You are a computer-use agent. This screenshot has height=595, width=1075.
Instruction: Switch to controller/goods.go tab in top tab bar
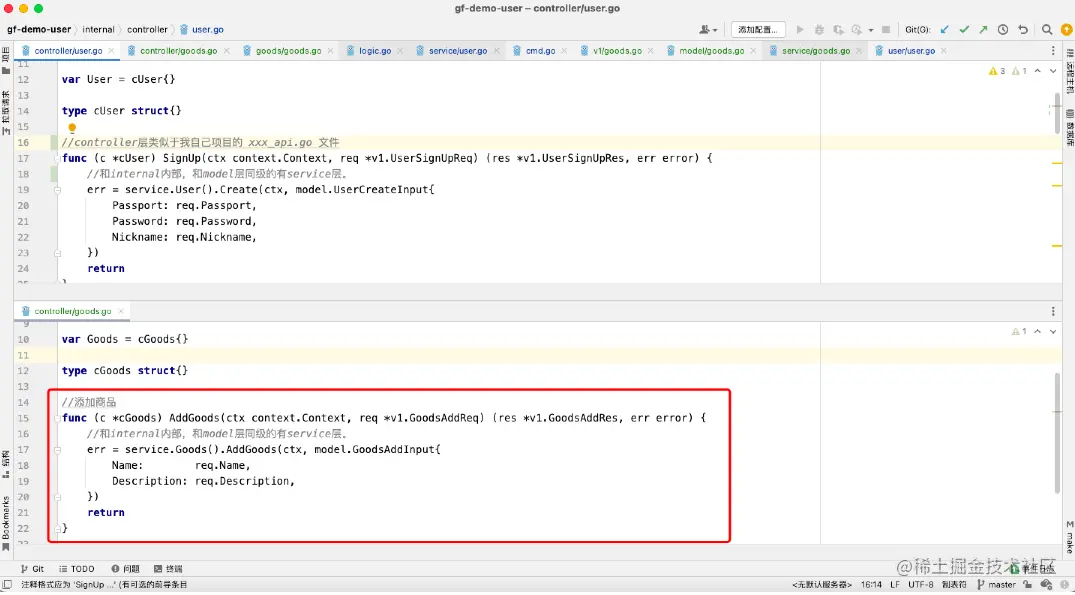click(178, 51)
